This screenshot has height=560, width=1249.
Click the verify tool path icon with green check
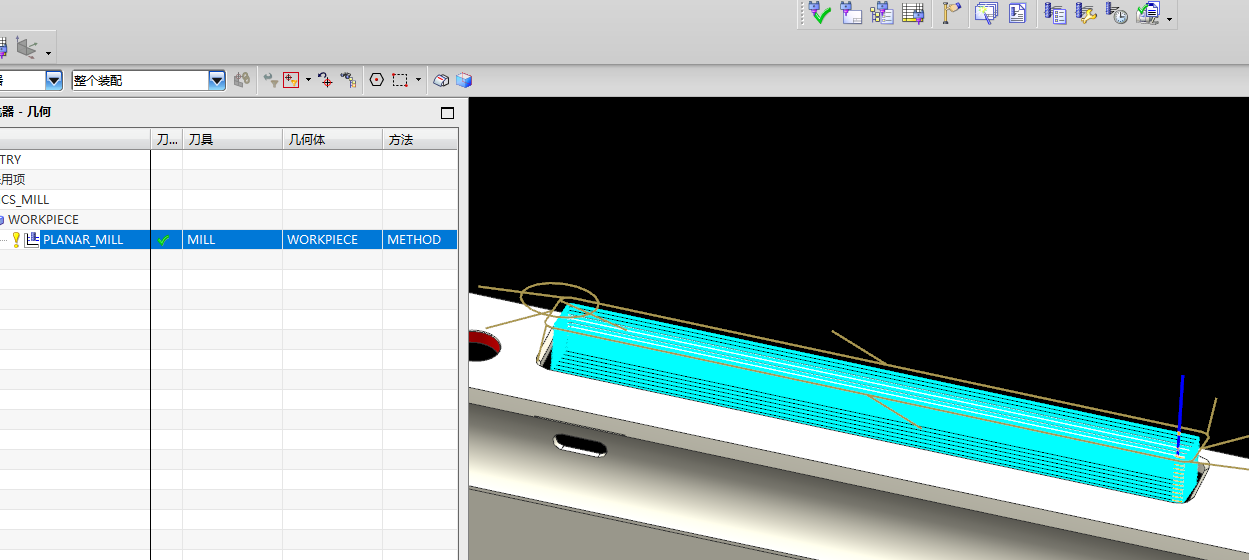click(820, 13)
